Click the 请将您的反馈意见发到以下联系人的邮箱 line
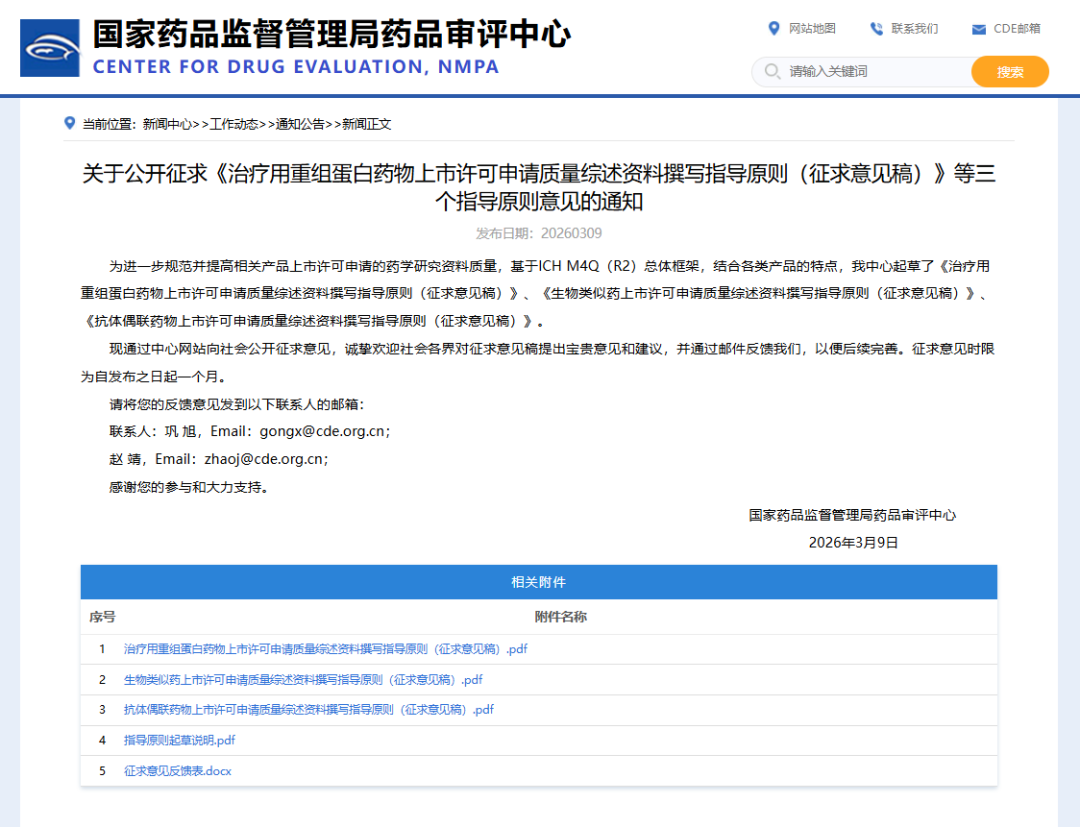Viewport: 1080px width, 827px height. 236,404
